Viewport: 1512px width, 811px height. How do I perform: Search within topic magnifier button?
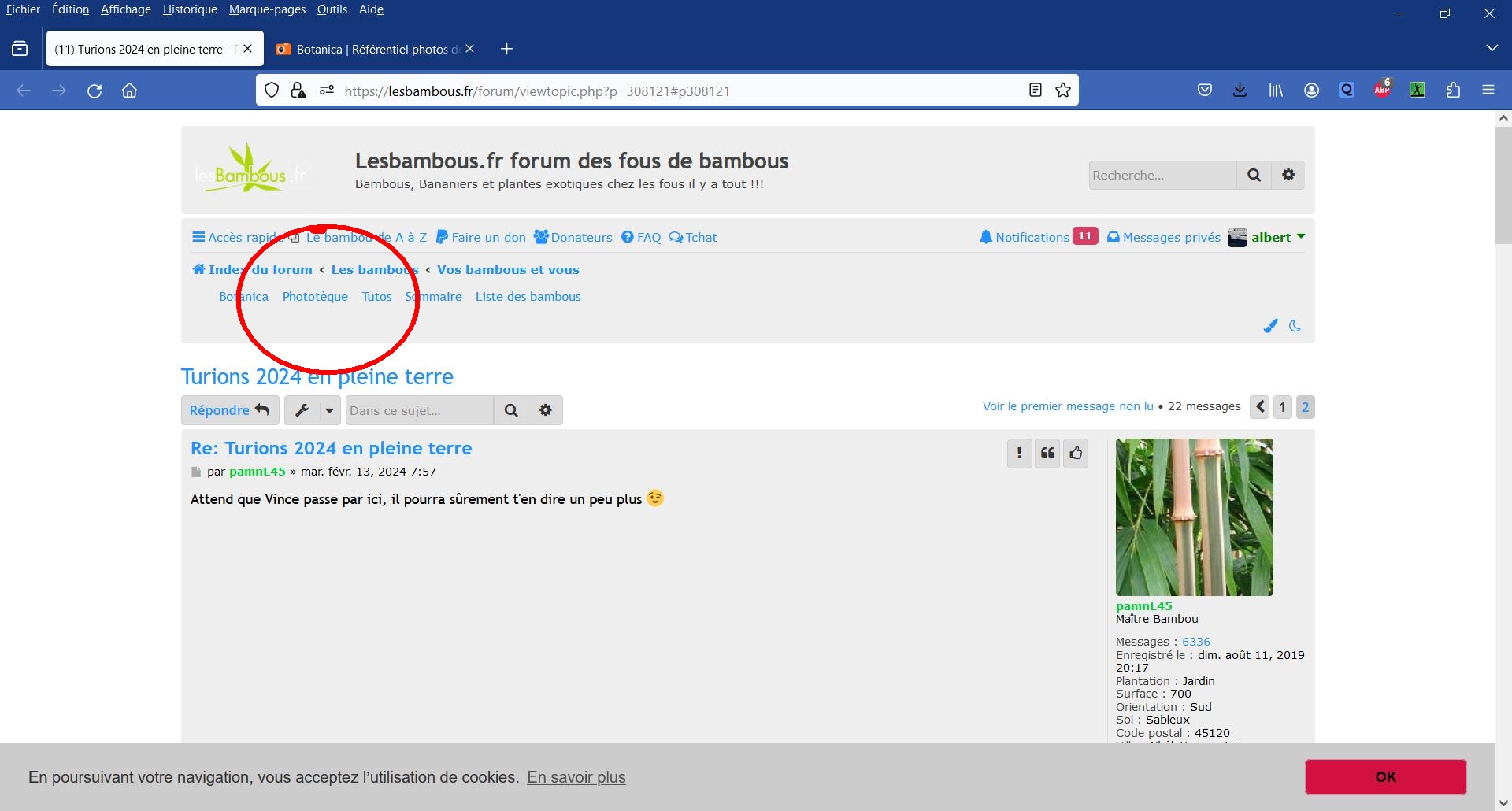tap(511, 410)
